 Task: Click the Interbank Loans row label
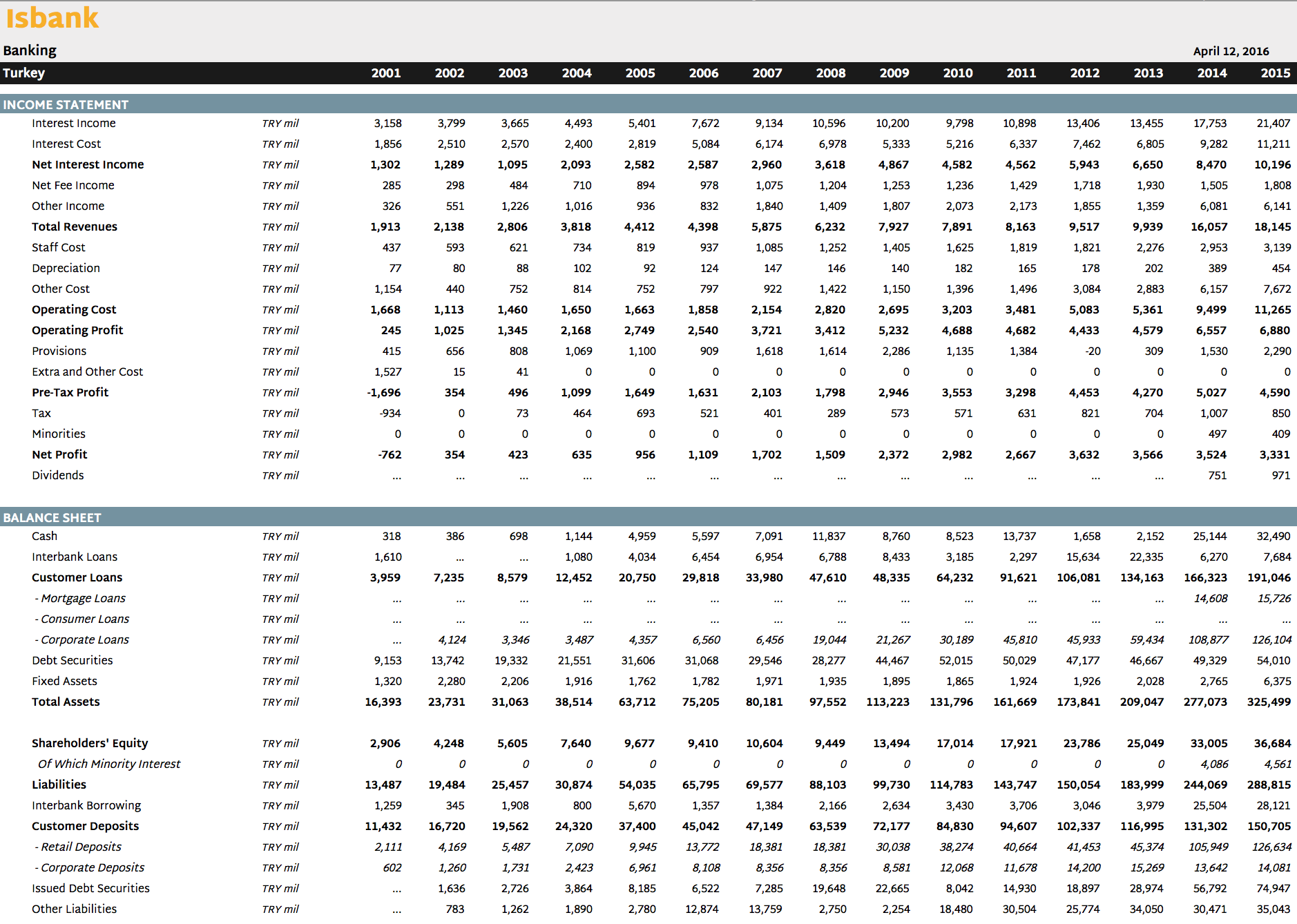tap(75, 557)
